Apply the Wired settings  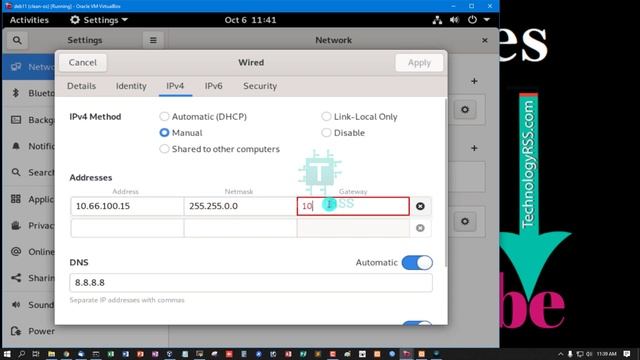[x=419, y=62]
